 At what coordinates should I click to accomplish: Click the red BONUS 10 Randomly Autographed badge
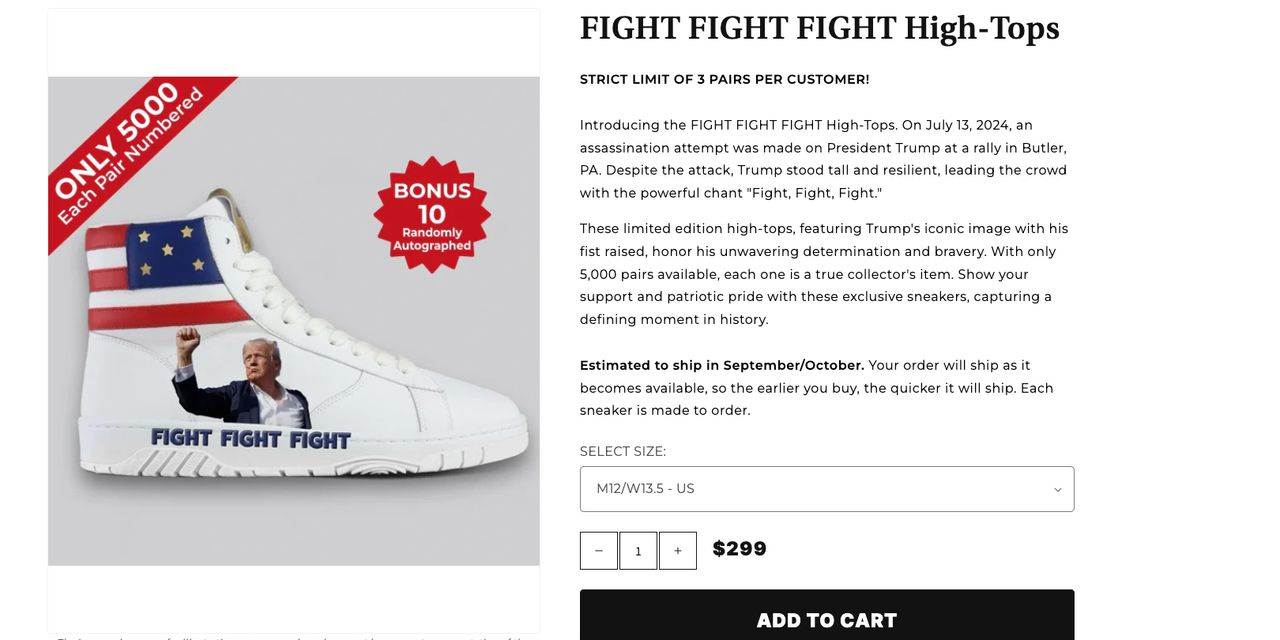coord(432,215)
